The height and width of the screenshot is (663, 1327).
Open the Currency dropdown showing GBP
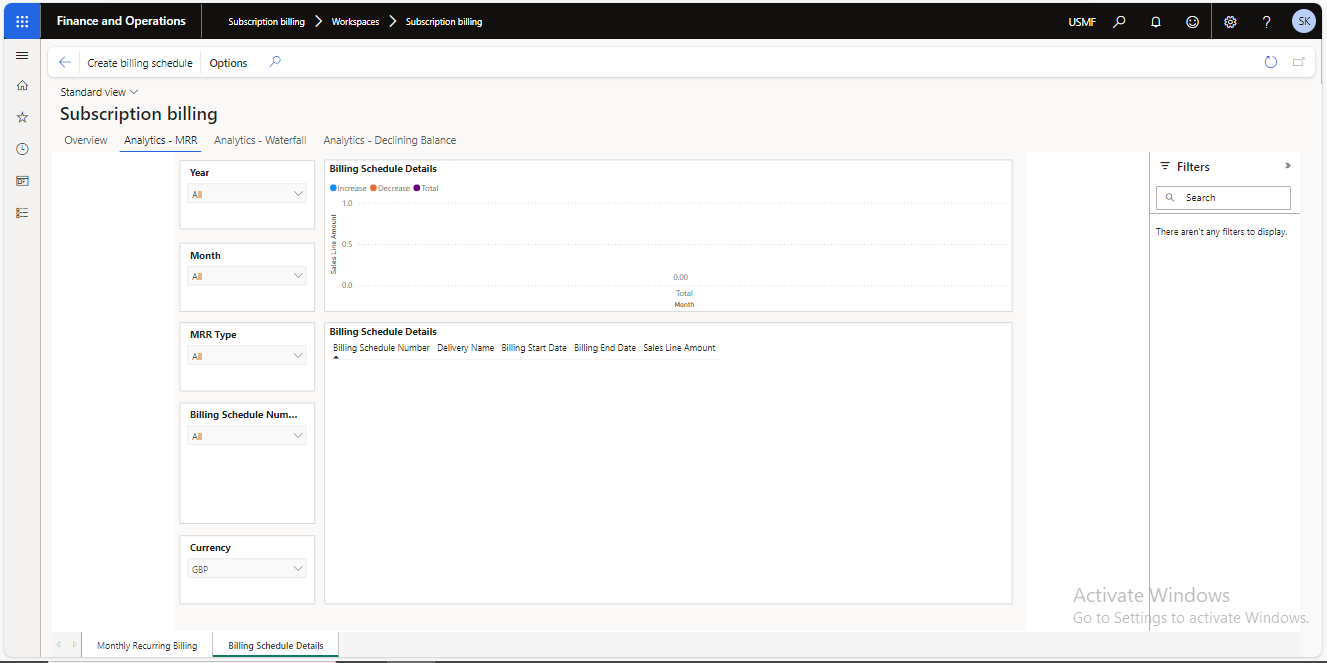[x=247, y=569]
